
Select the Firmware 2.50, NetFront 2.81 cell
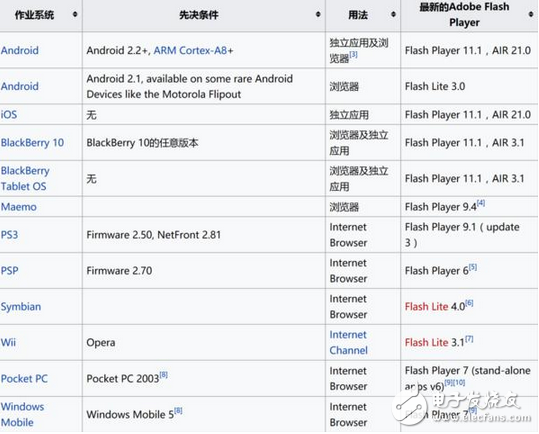(204, 235)
